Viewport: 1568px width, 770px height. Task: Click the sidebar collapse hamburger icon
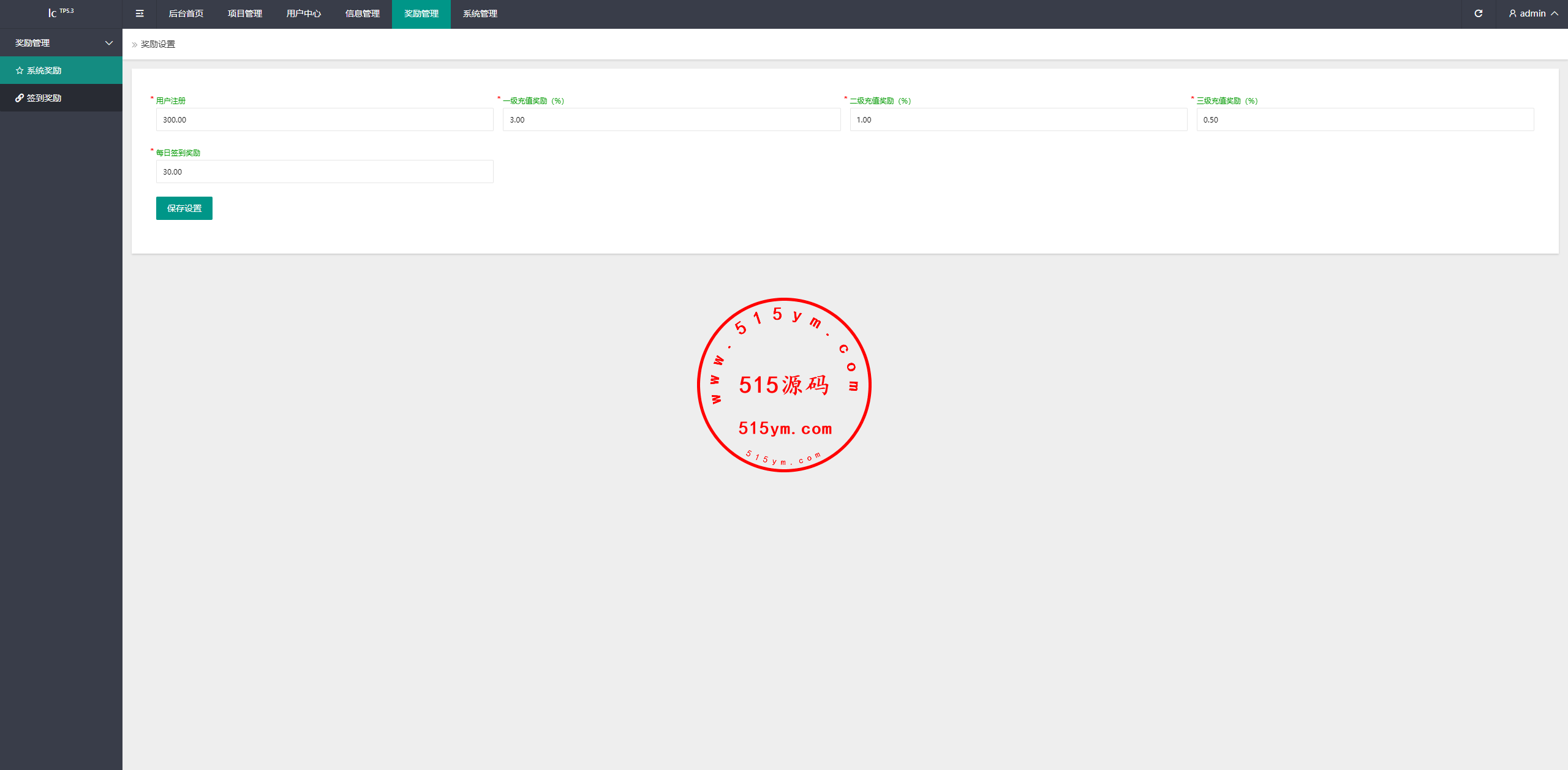click(140, 13)
